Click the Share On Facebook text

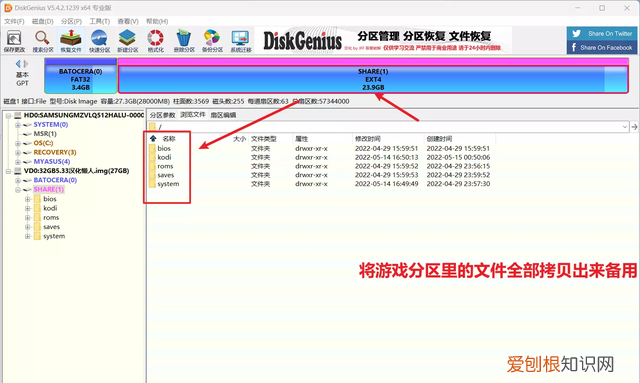click(606, 47)
